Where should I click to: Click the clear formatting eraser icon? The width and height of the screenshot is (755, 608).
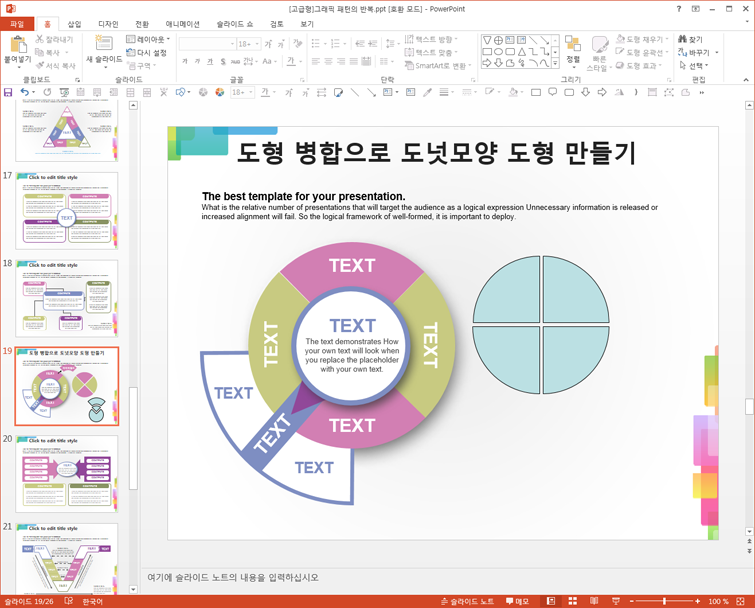[298, 44]
